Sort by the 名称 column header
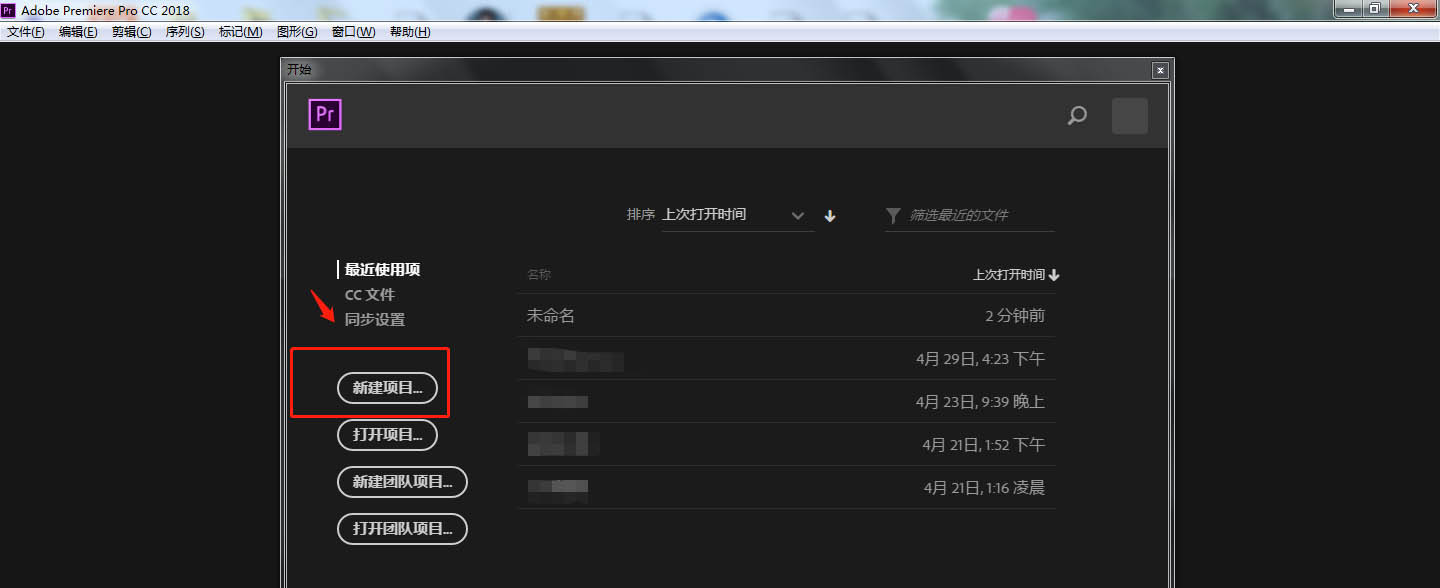Screen dimensions: 1440x588 539,275
